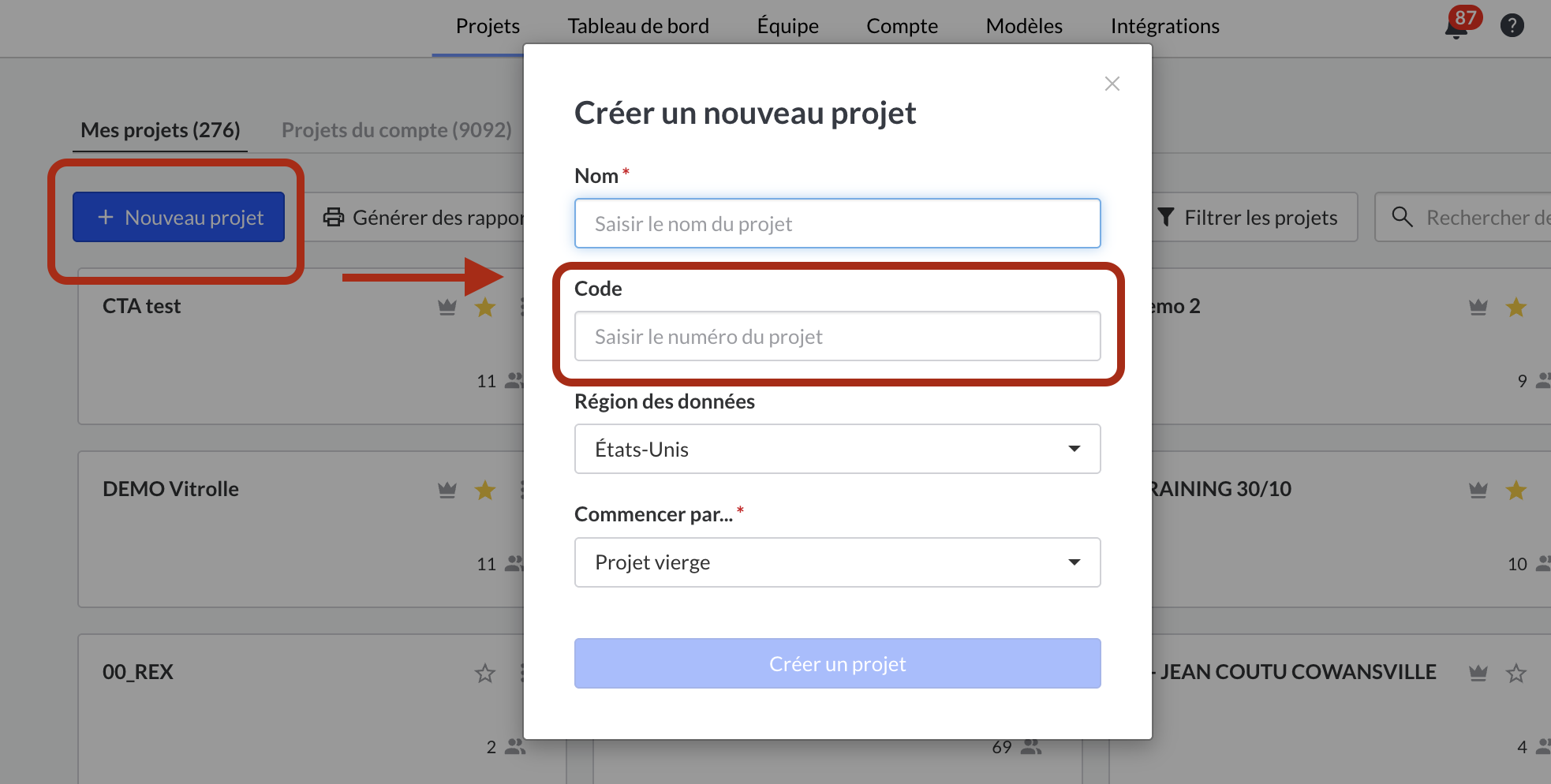Click the crown icon on CTA test
The image size is (1551, 784).
(x=447, y=307)
